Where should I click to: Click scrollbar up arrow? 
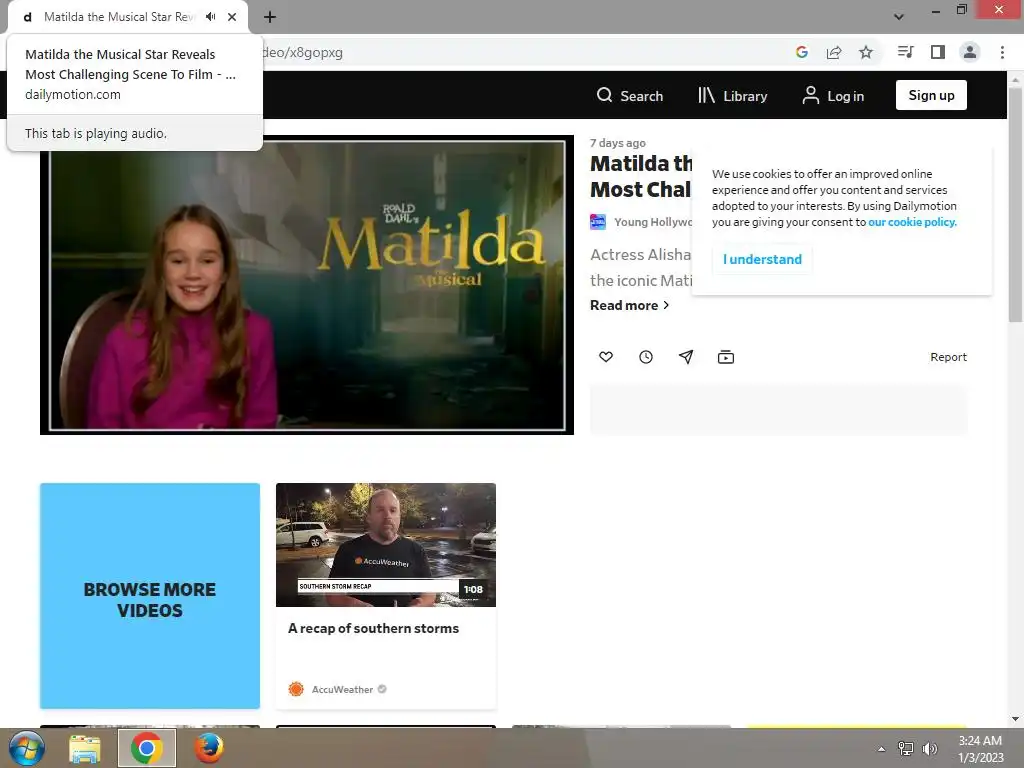click(1015, 79)
